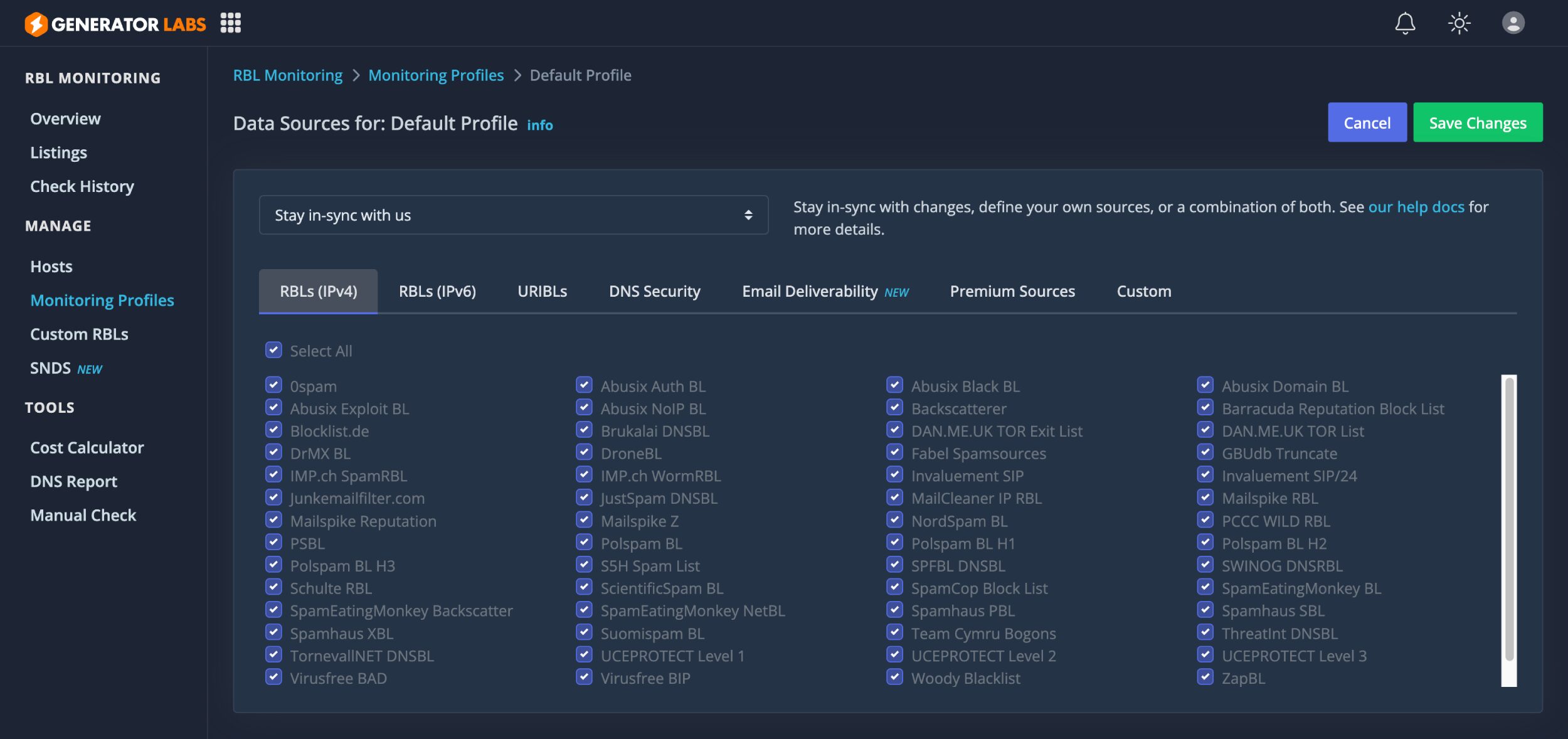This screenshot has width=1568, height=739.
Task: Click the Generator Labs logo
Action: 115,24
